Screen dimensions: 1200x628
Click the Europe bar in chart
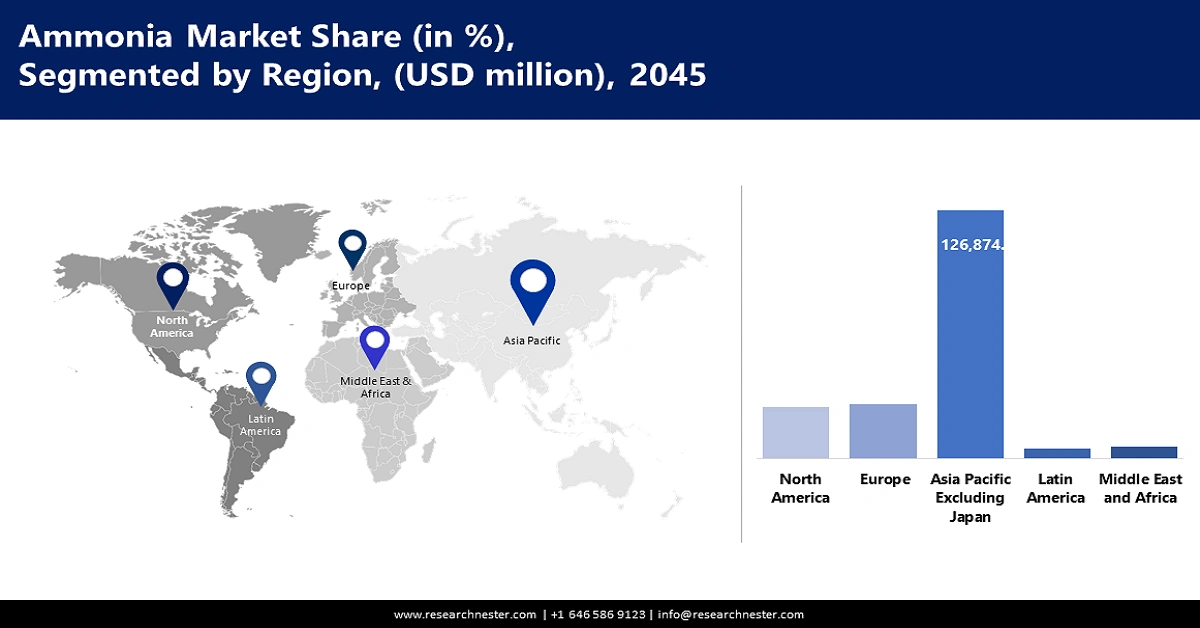click(883, 431)
